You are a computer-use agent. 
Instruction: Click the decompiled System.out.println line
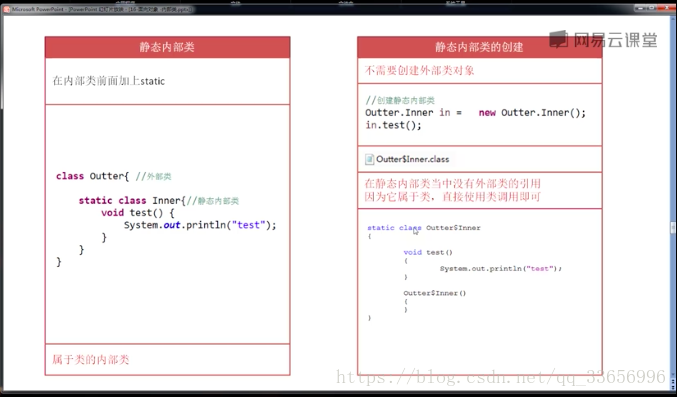[x=501, y=269]
